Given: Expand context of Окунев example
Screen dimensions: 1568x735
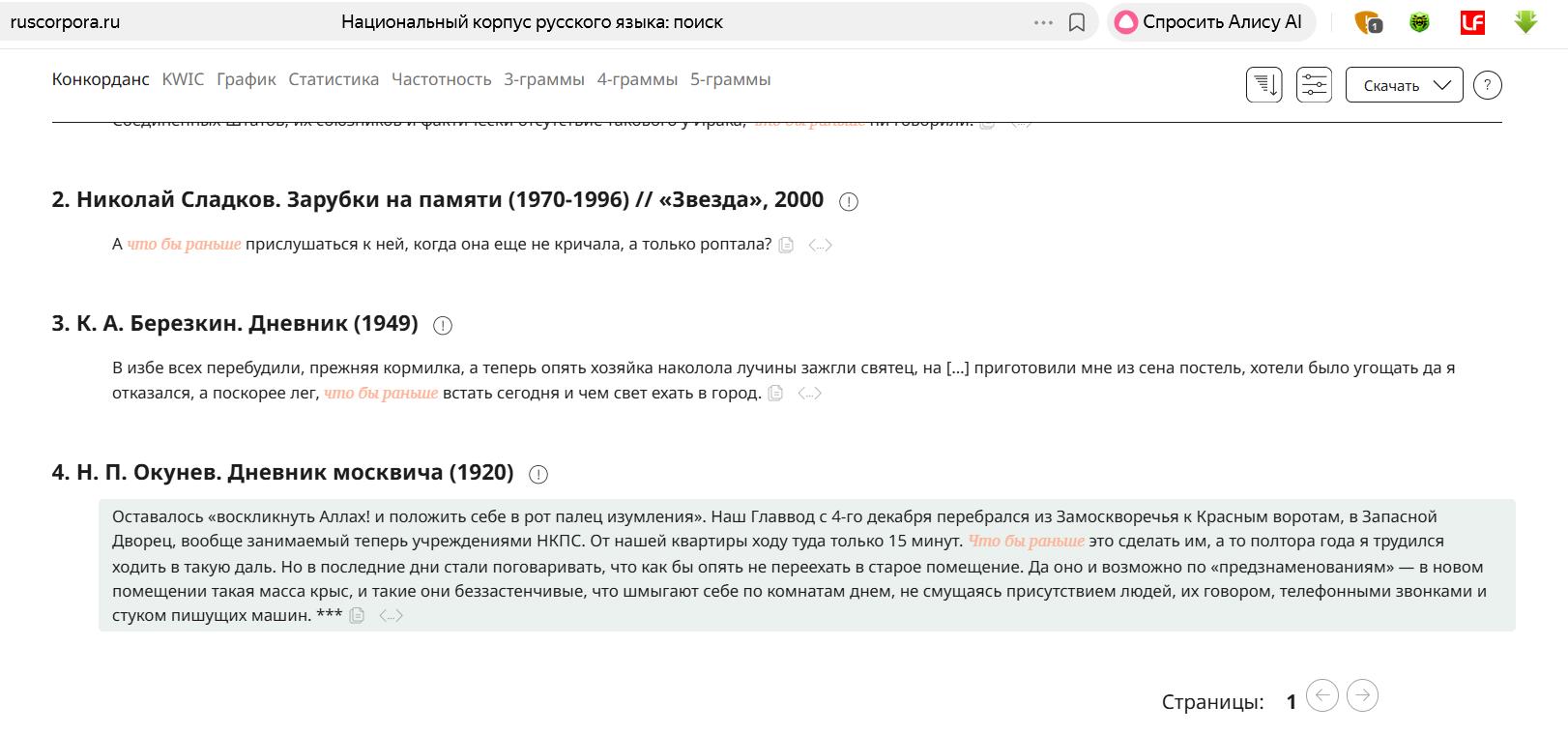Looking at the screenshot, I should (x=391, y=616).
